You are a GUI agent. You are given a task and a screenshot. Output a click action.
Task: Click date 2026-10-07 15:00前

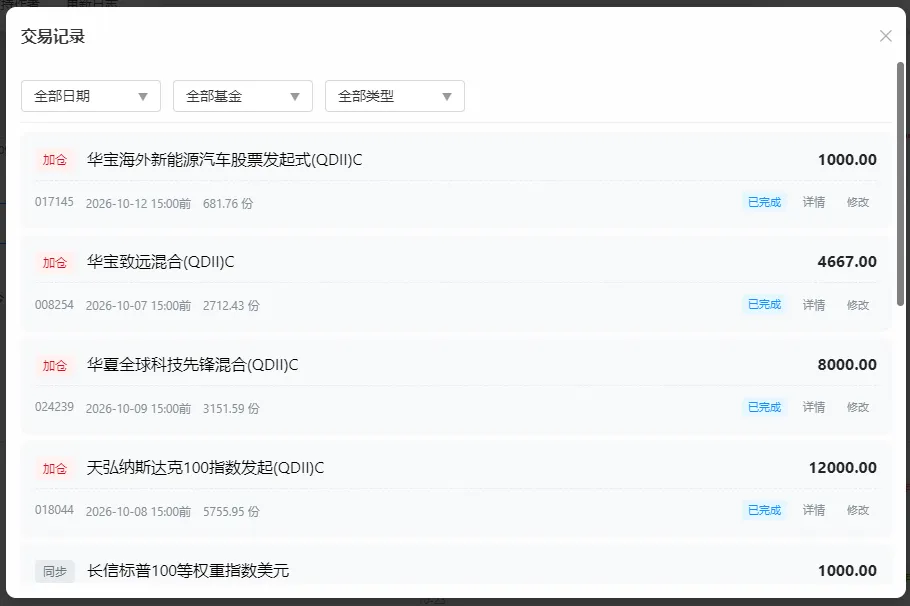click(x=138, y=306)
